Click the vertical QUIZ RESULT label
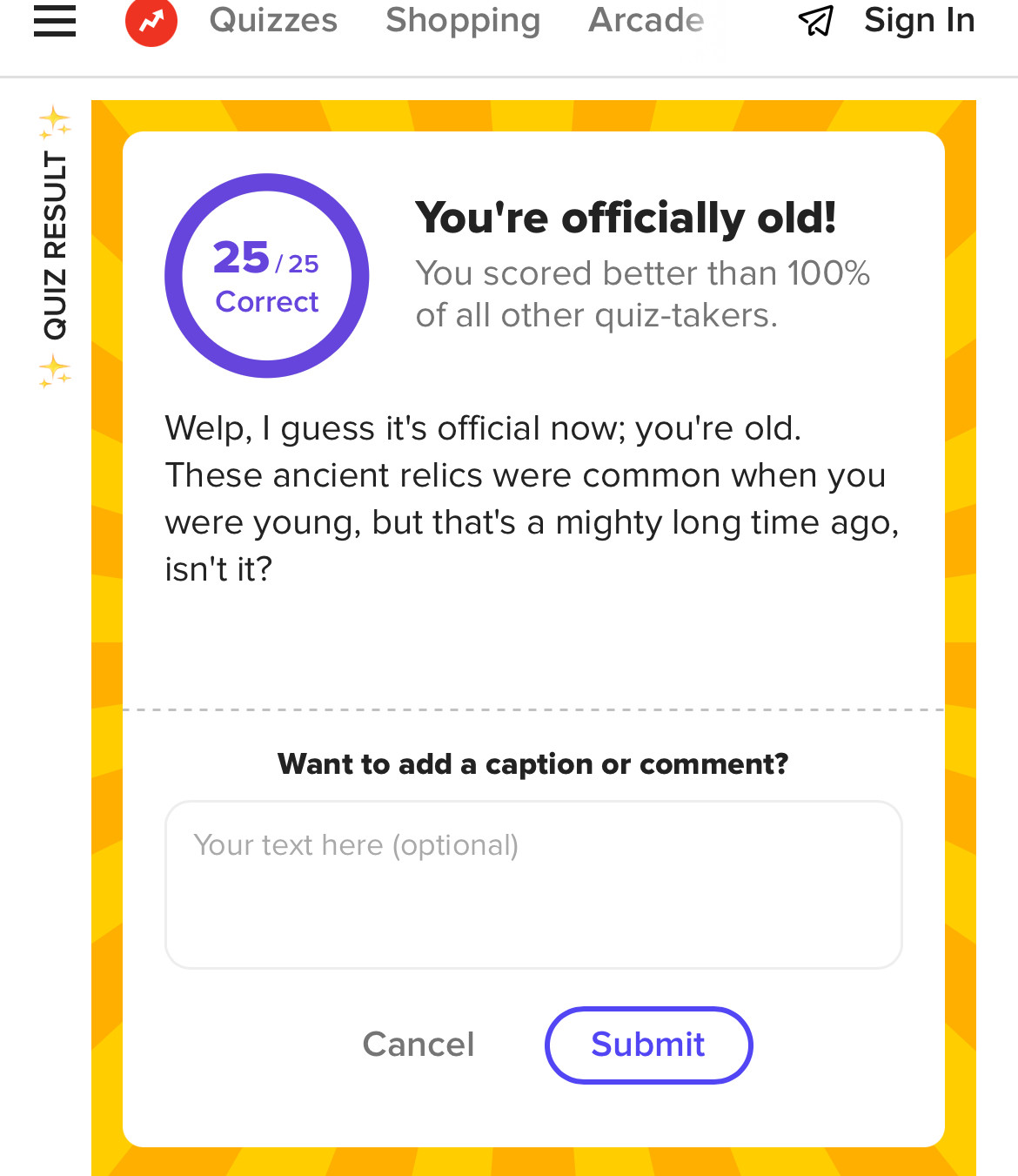The height and width of the screenshot is (1176, 1018). tap(55, 246)
